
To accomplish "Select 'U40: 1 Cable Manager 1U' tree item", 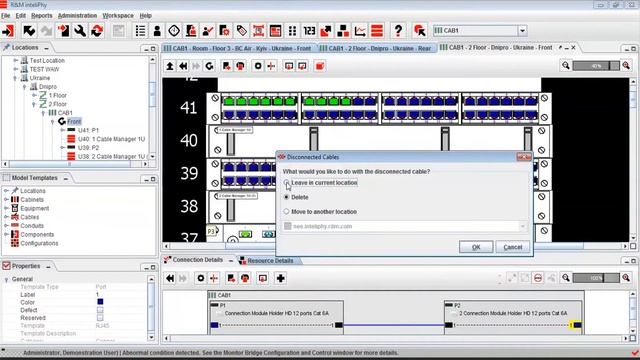I will (x=111, y=139).
